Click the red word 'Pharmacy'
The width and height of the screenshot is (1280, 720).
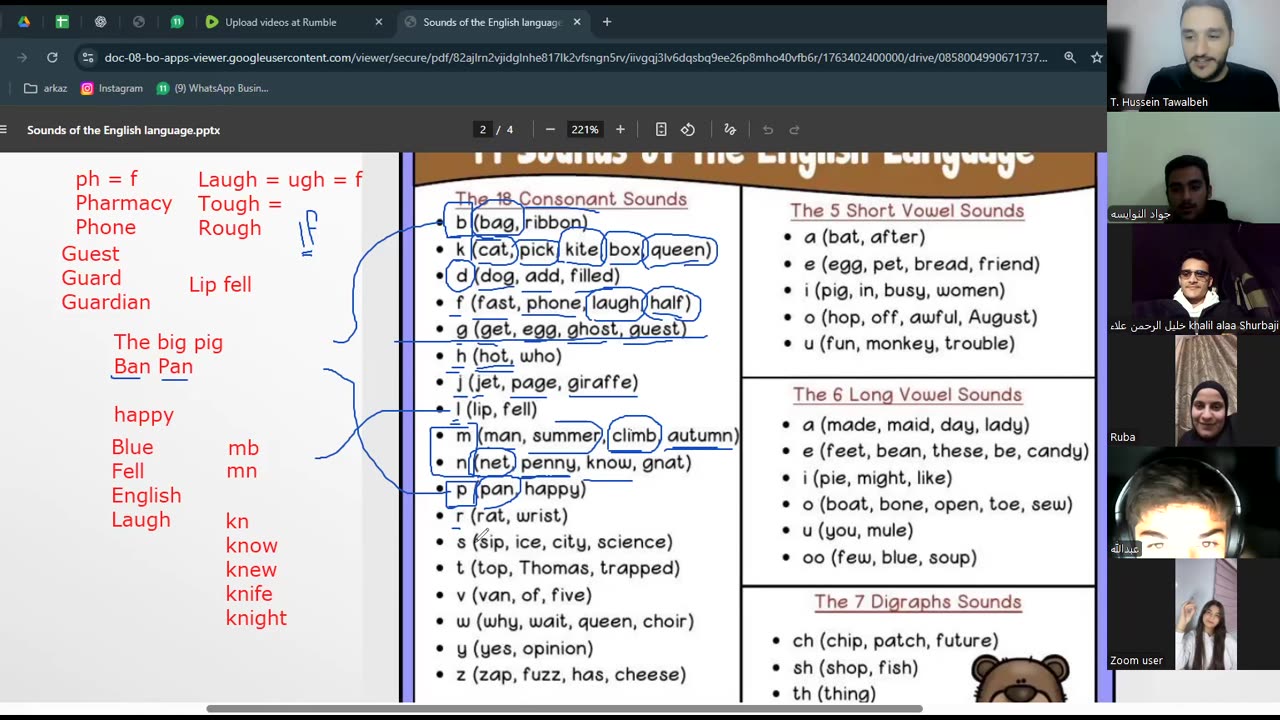pos(124,204)
